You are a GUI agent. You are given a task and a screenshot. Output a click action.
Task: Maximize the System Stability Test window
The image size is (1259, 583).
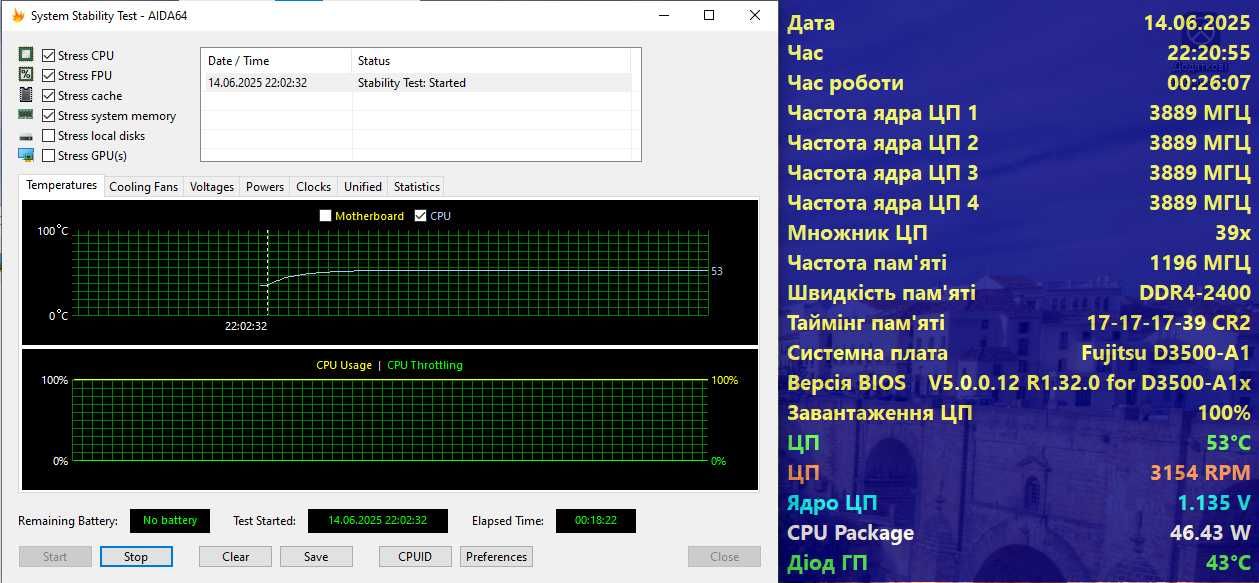click(x=709, y=15)
